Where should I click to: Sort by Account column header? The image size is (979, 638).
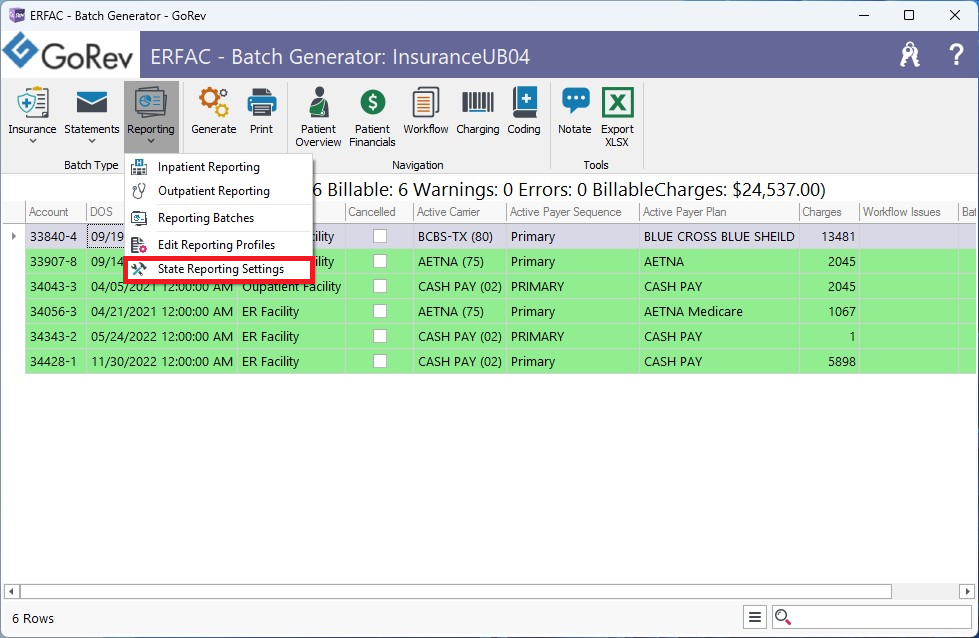click(56, 212)
